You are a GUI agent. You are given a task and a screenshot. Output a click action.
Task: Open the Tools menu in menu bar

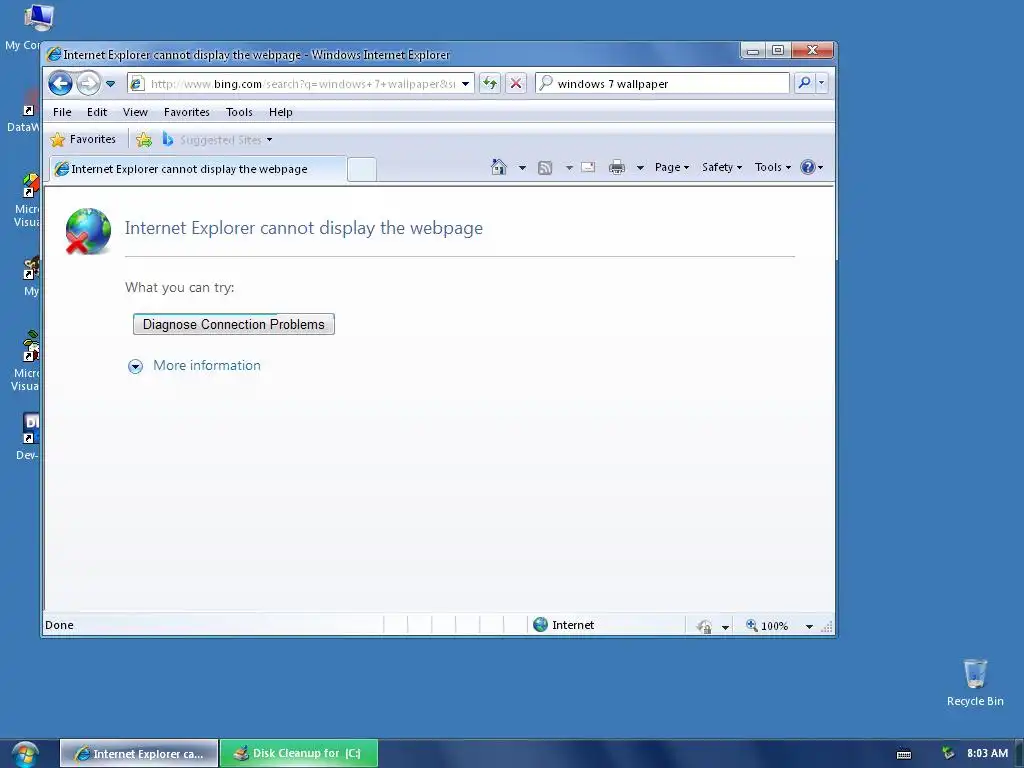click(x=239, y=112)
